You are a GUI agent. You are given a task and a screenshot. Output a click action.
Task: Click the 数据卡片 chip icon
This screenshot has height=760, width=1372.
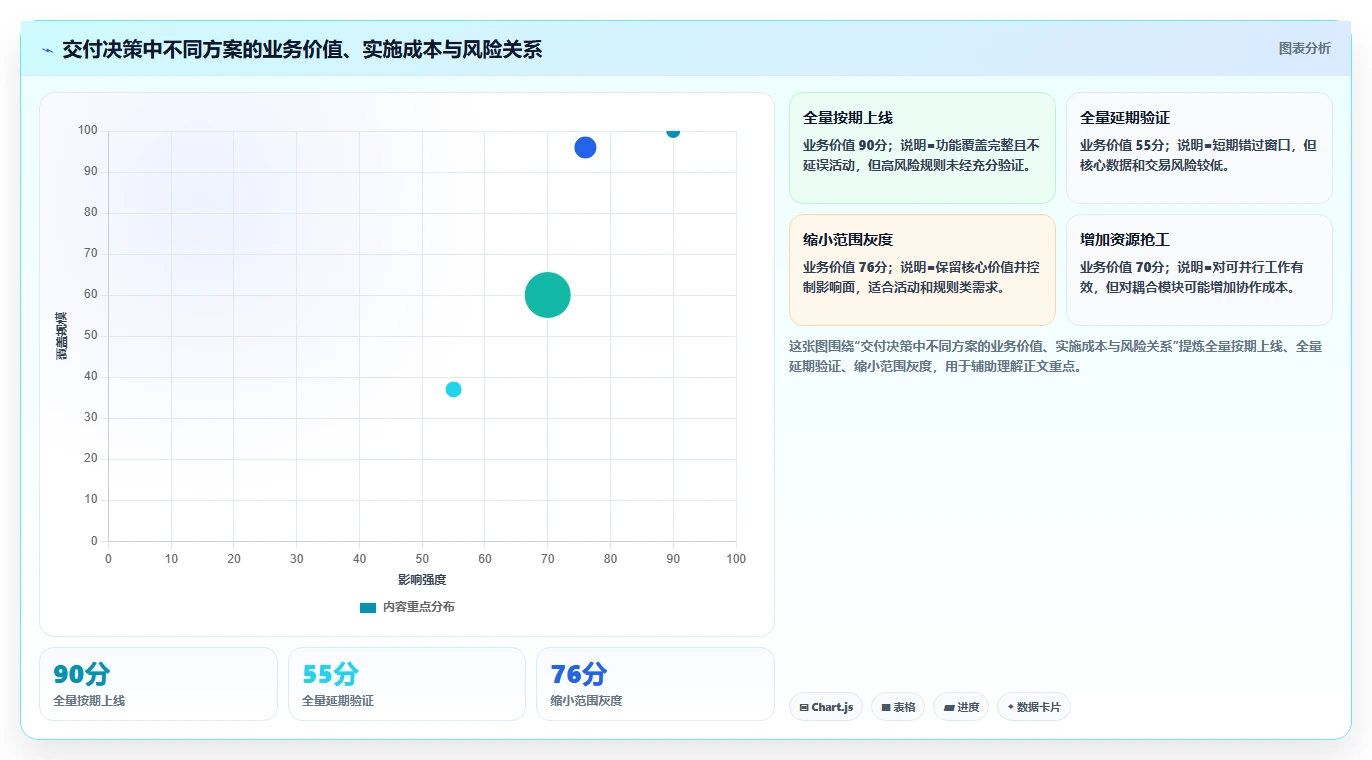tap(1011, 707)
